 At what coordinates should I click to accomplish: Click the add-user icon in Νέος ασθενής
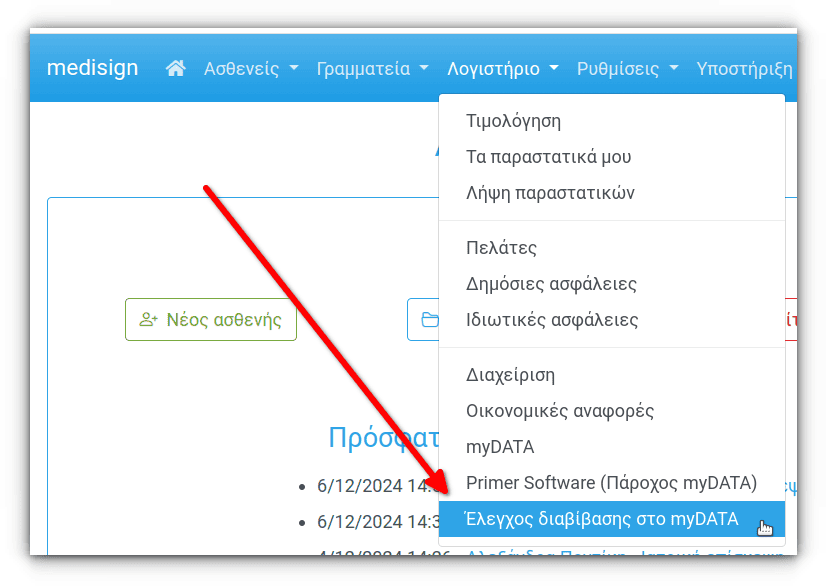pyautogui.click(x=148, y=319)
